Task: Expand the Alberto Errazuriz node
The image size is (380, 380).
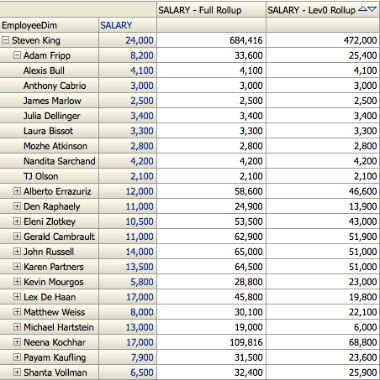Action: coord(17,191)
